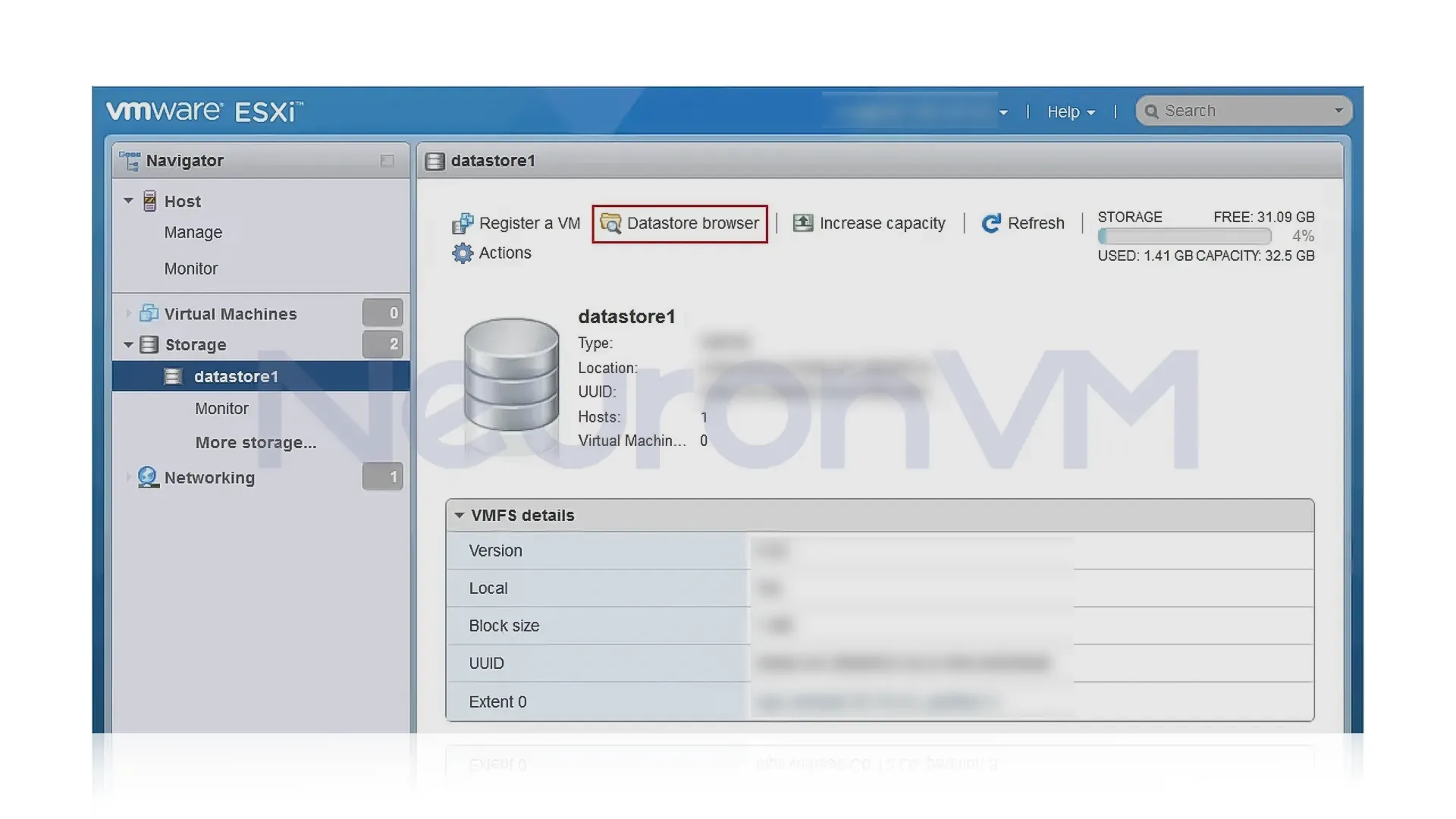Open the Datastore browser

pyautogui.click(x=679, y=224)
